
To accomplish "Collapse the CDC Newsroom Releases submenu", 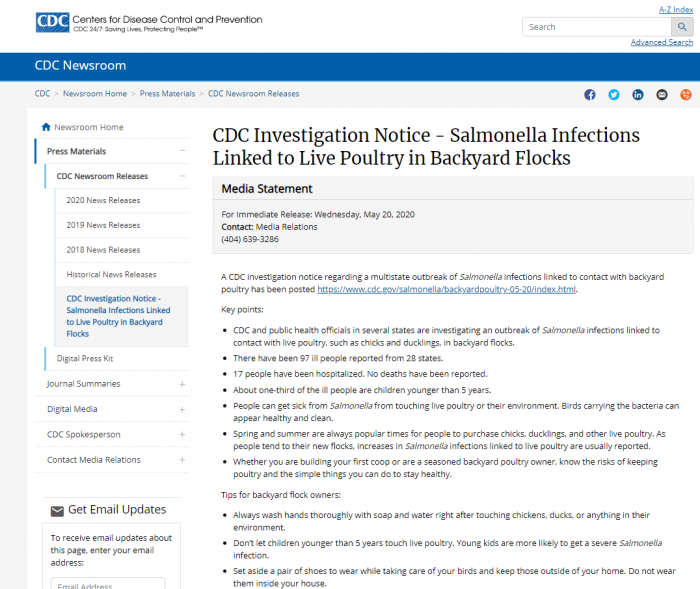I will pos(182,176).
